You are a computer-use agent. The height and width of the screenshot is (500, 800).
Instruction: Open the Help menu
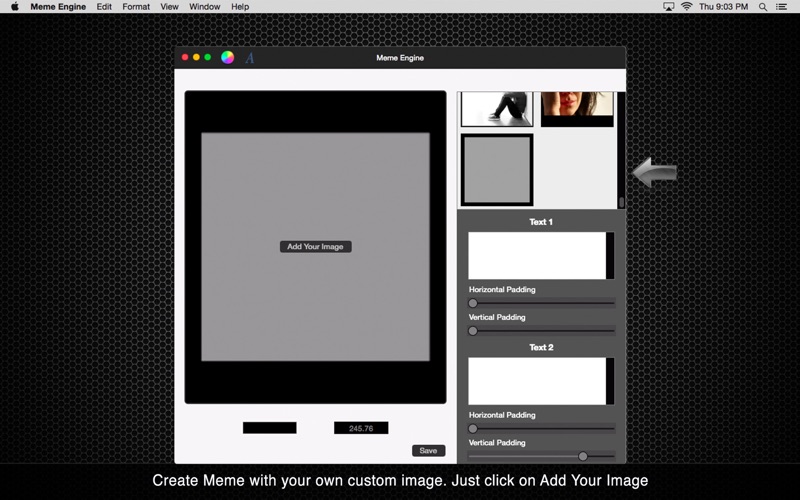click(x=240, y=7)
